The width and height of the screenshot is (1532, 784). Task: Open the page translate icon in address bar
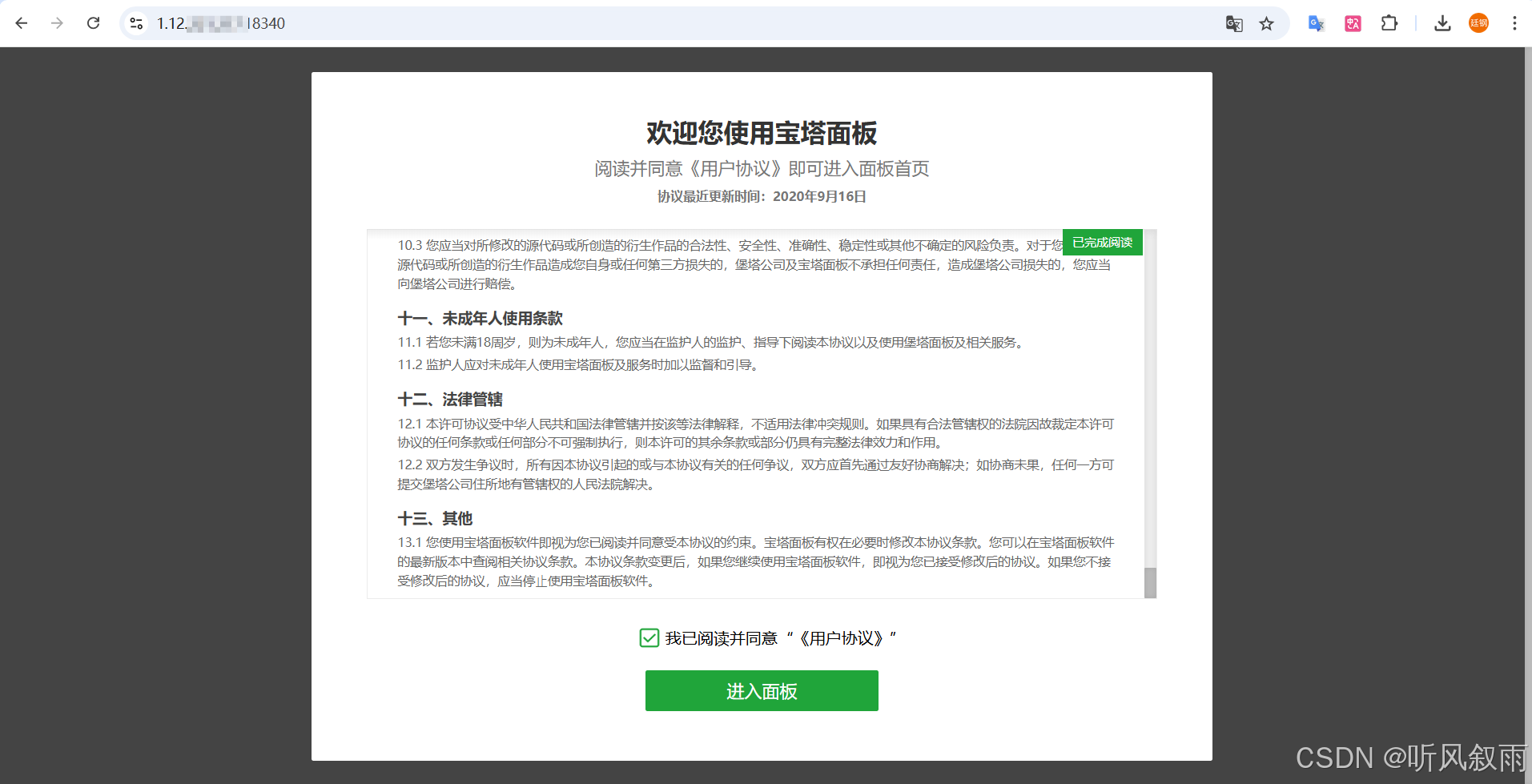[x=1234, y=23]
